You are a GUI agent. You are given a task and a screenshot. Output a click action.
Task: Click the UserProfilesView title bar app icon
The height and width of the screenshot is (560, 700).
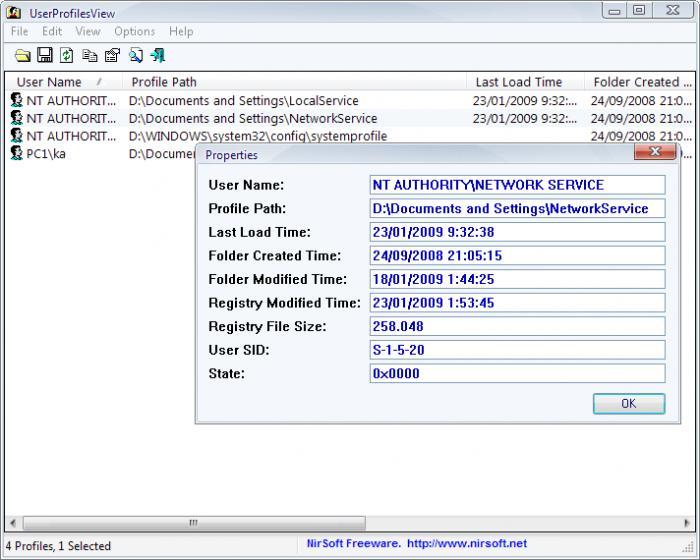[x=14, y=13]
